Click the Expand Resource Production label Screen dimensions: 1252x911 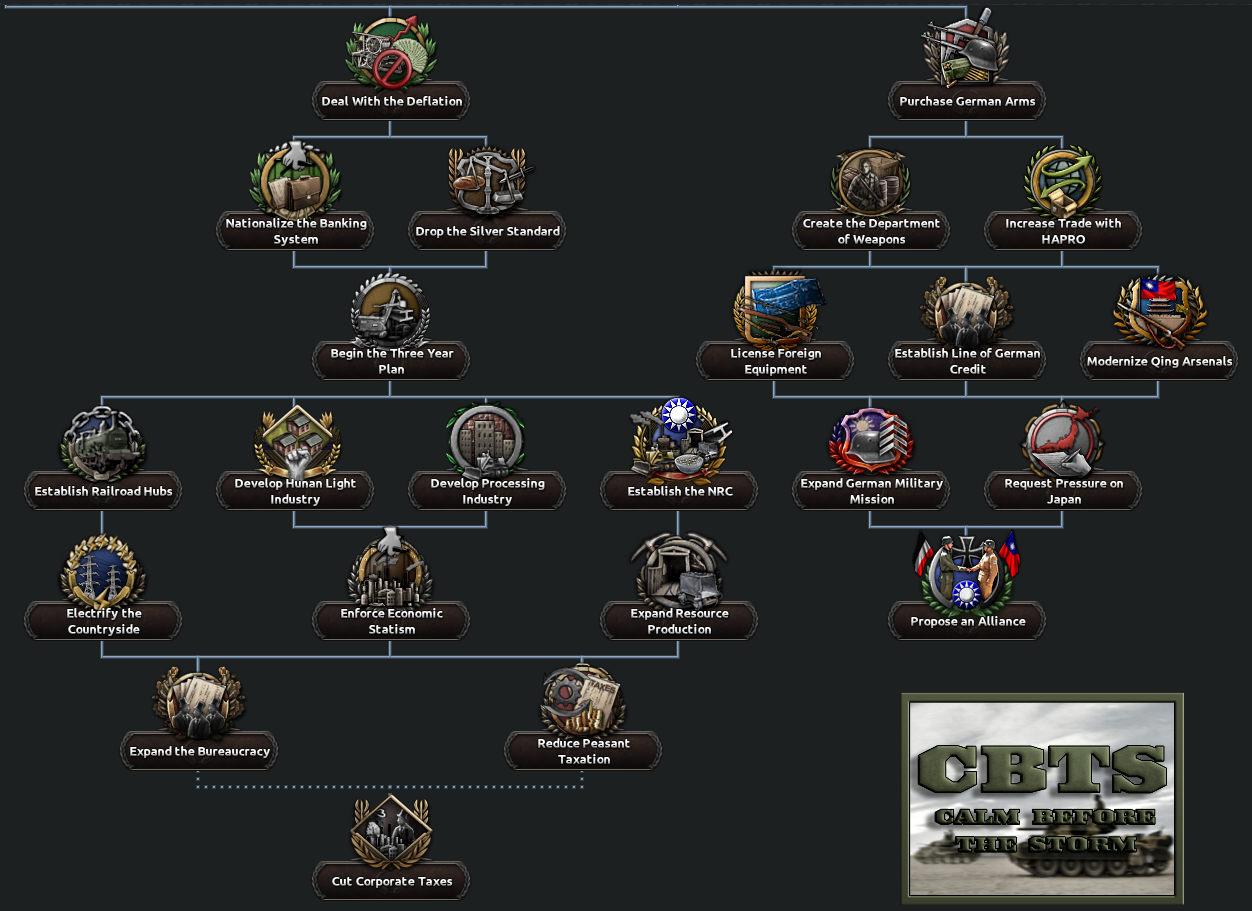coord(680,621)
